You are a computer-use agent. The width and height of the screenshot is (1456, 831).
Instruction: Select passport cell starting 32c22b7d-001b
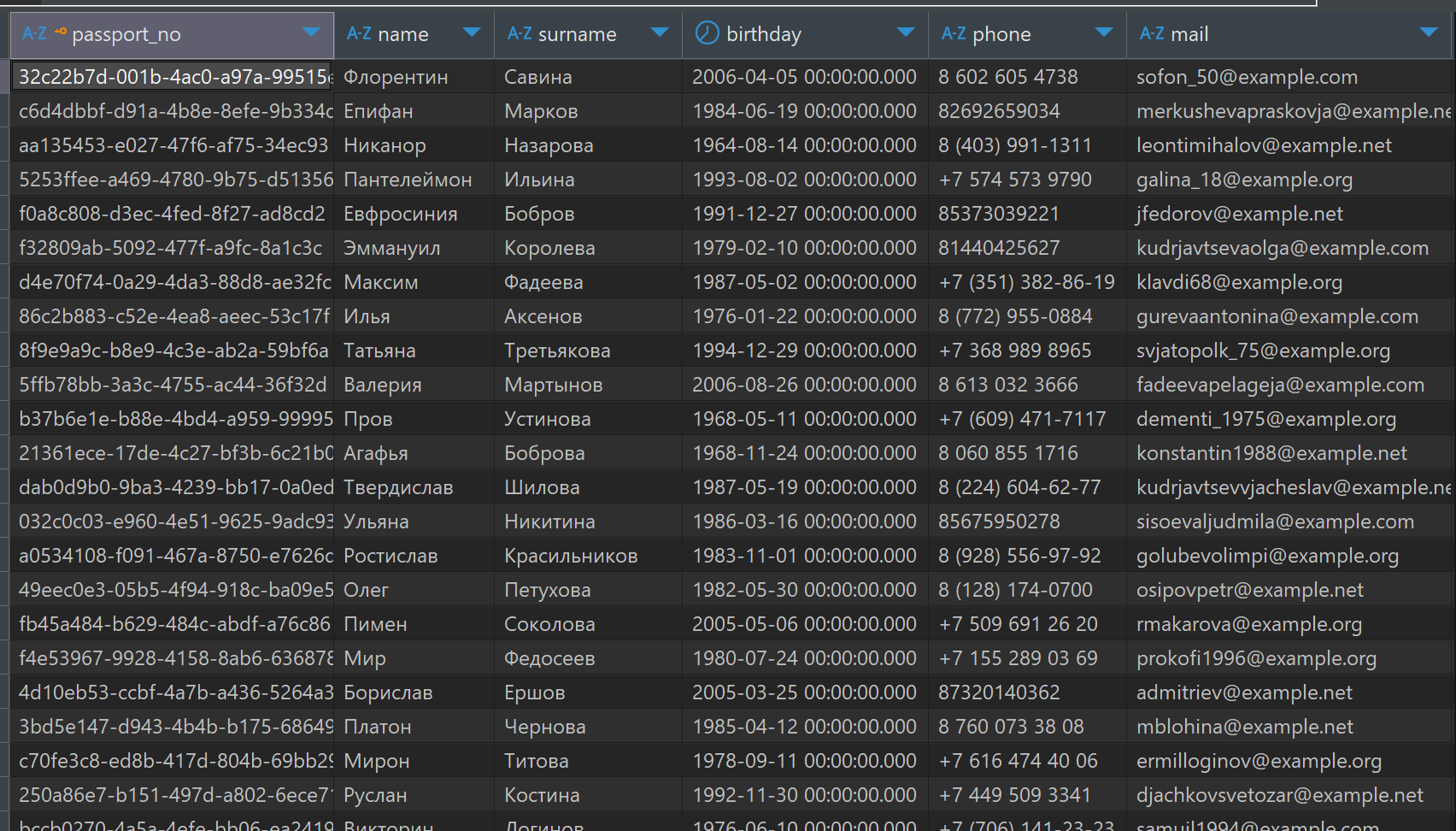tap(172, 77)
